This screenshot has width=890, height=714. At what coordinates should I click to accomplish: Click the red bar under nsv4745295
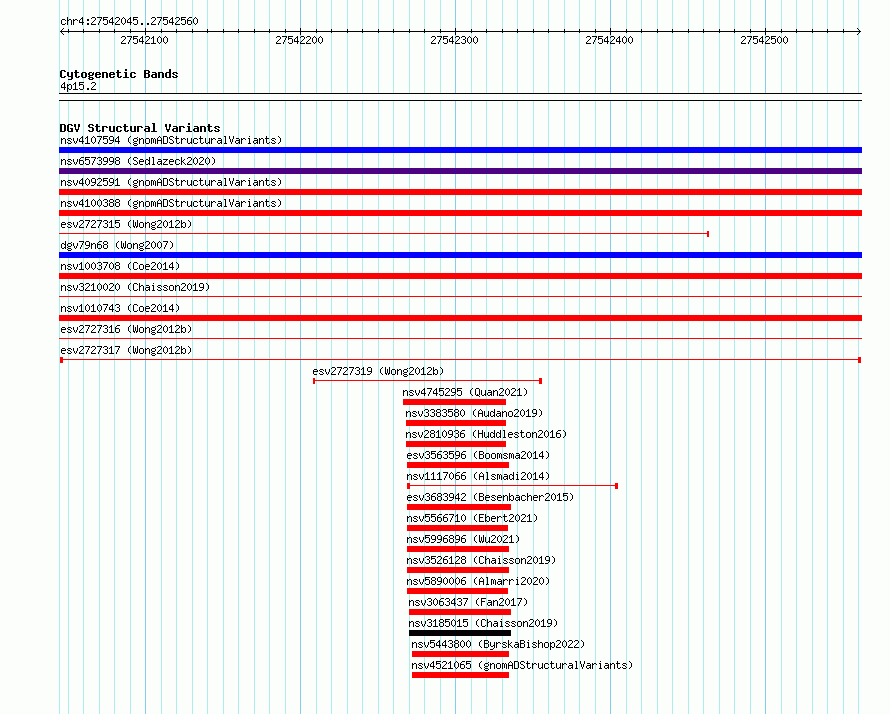(454, 402)
